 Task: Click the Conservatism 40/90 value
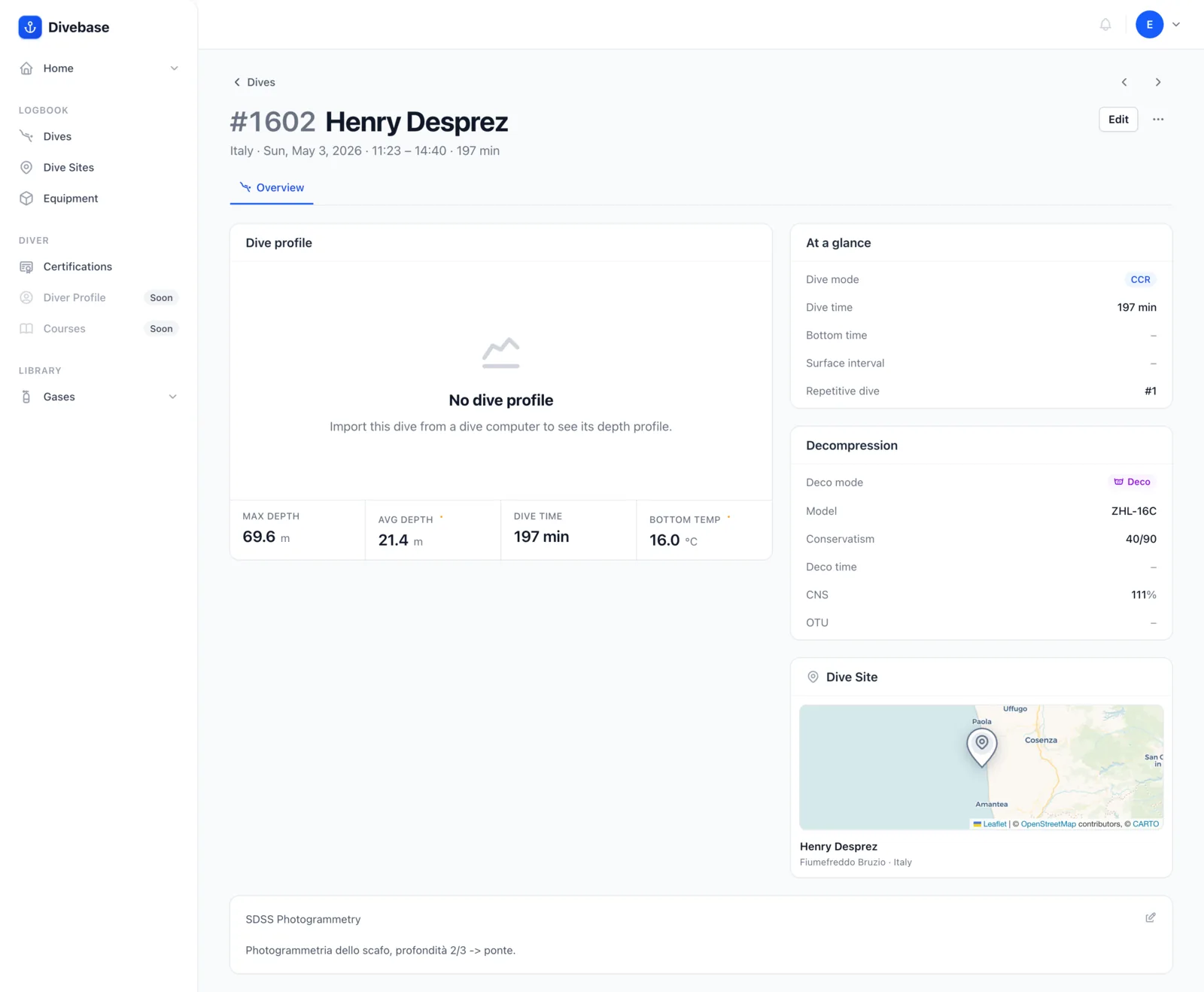point(1141,539)
